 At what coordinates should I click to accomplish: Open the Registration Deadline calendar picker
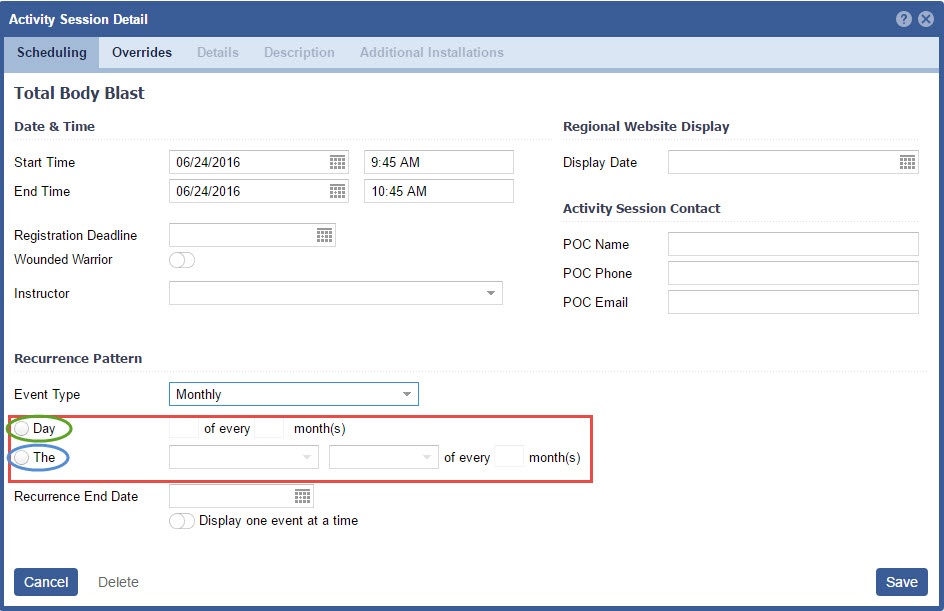(x=324, y=235)
